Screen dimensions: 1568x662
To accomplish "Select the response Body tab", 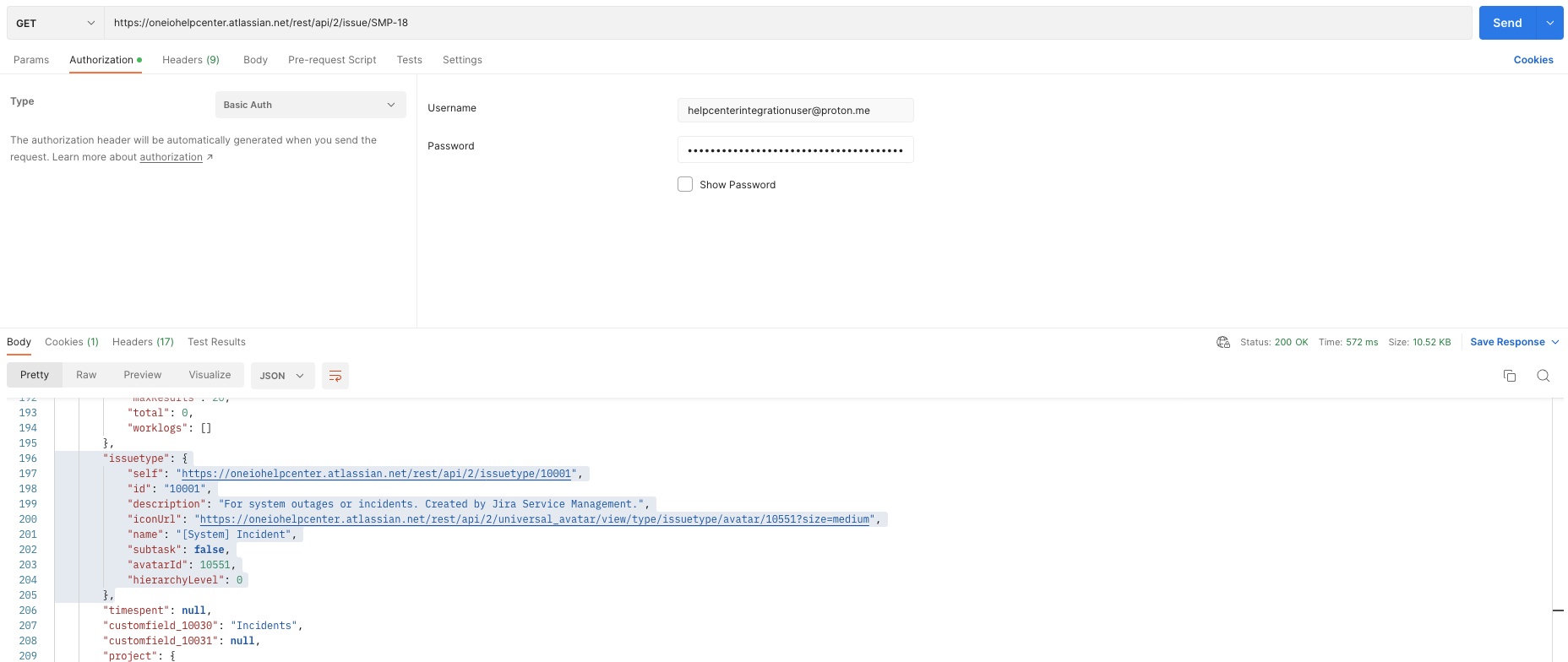I will pos(19,342).
